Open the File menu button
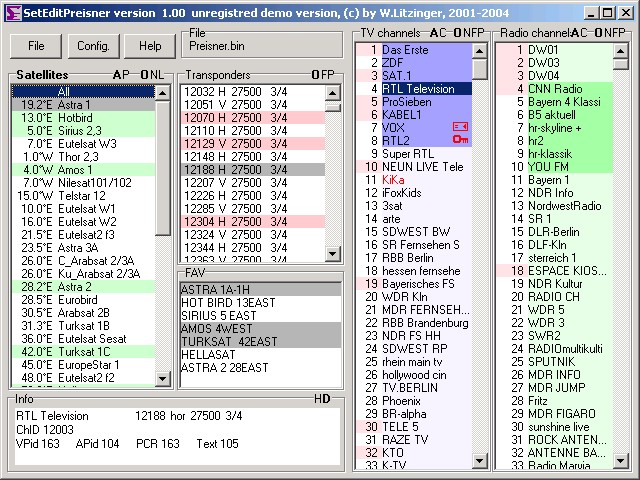Viewport: 640px width, 480px height. tap(36, 46)
